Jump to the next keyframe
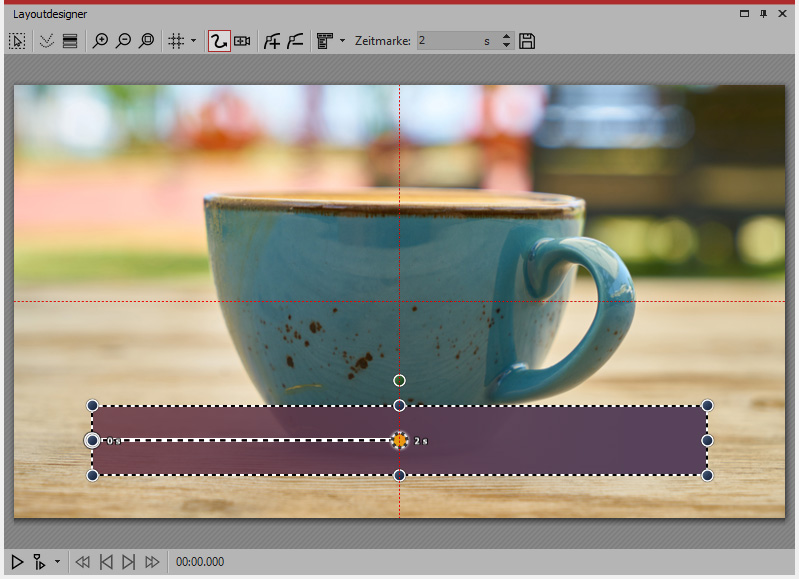Screen dimensions: 799x579 tap(128, 562)
